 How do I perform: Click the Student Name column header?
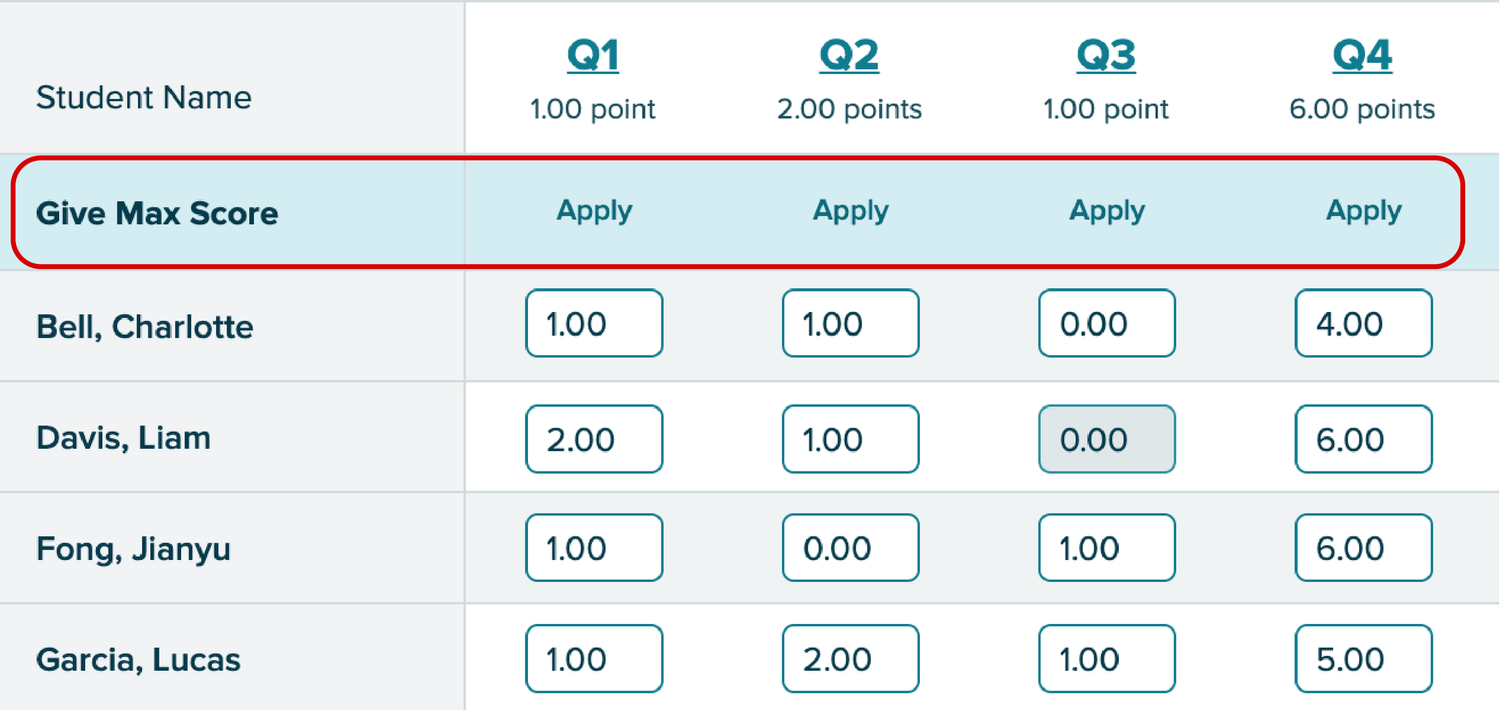[144, 98]
